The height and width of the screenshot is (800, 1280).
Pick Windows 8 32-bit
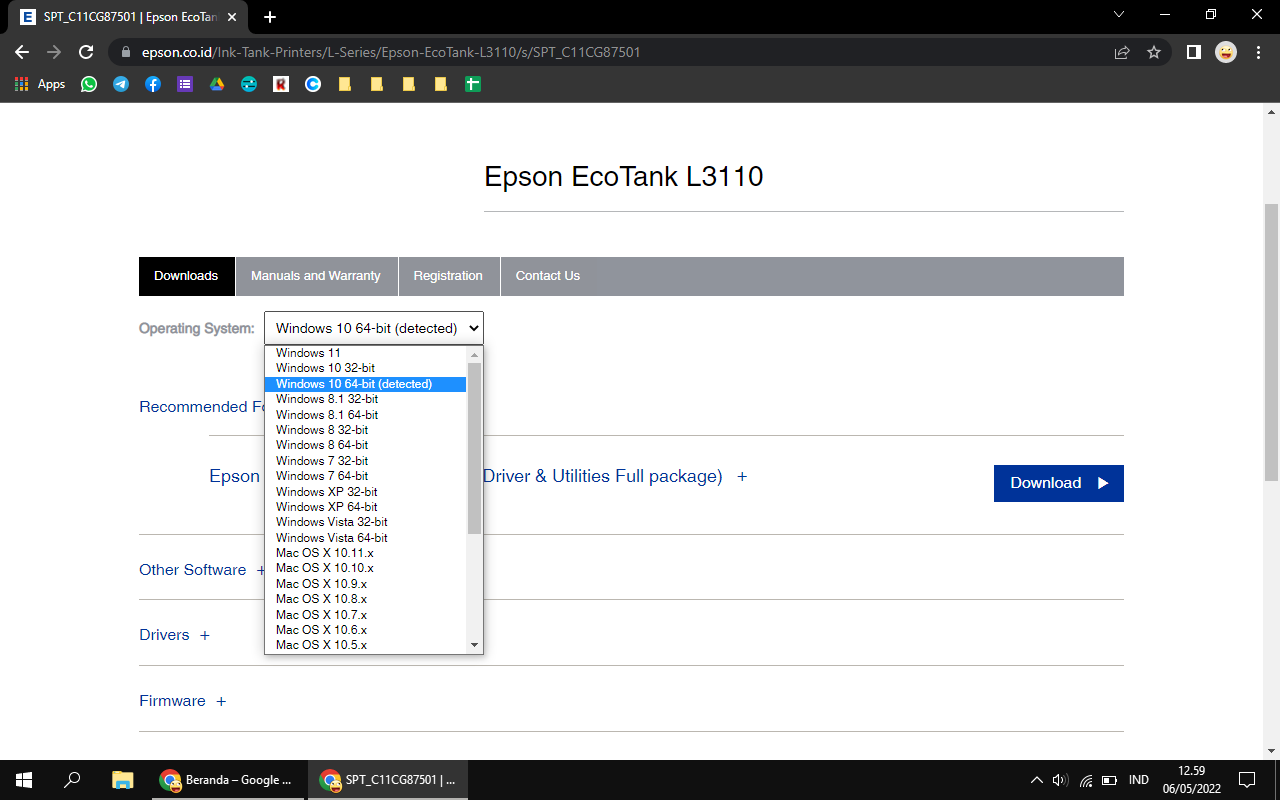366,430
